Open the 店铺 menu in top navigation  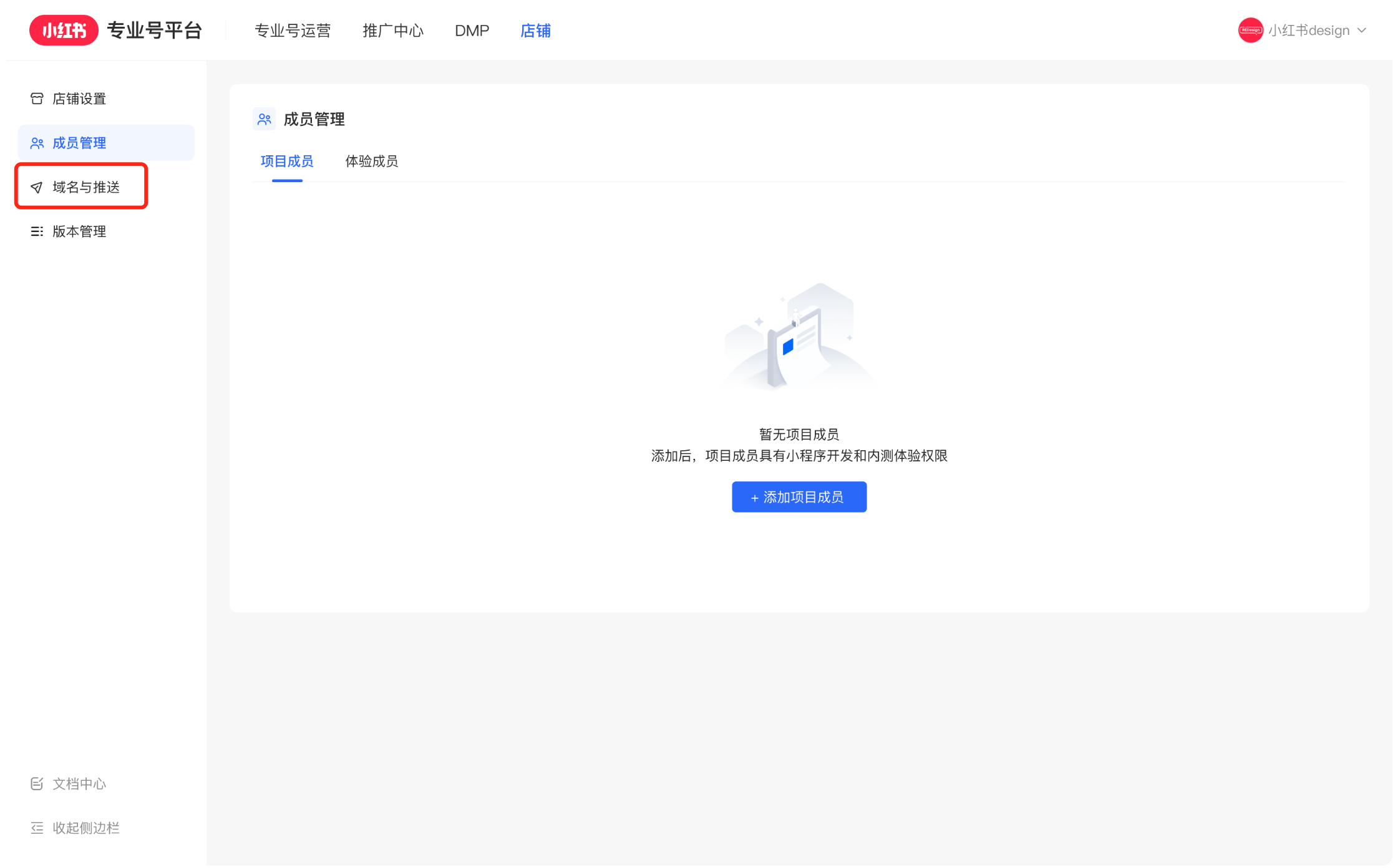coord(535,30)
